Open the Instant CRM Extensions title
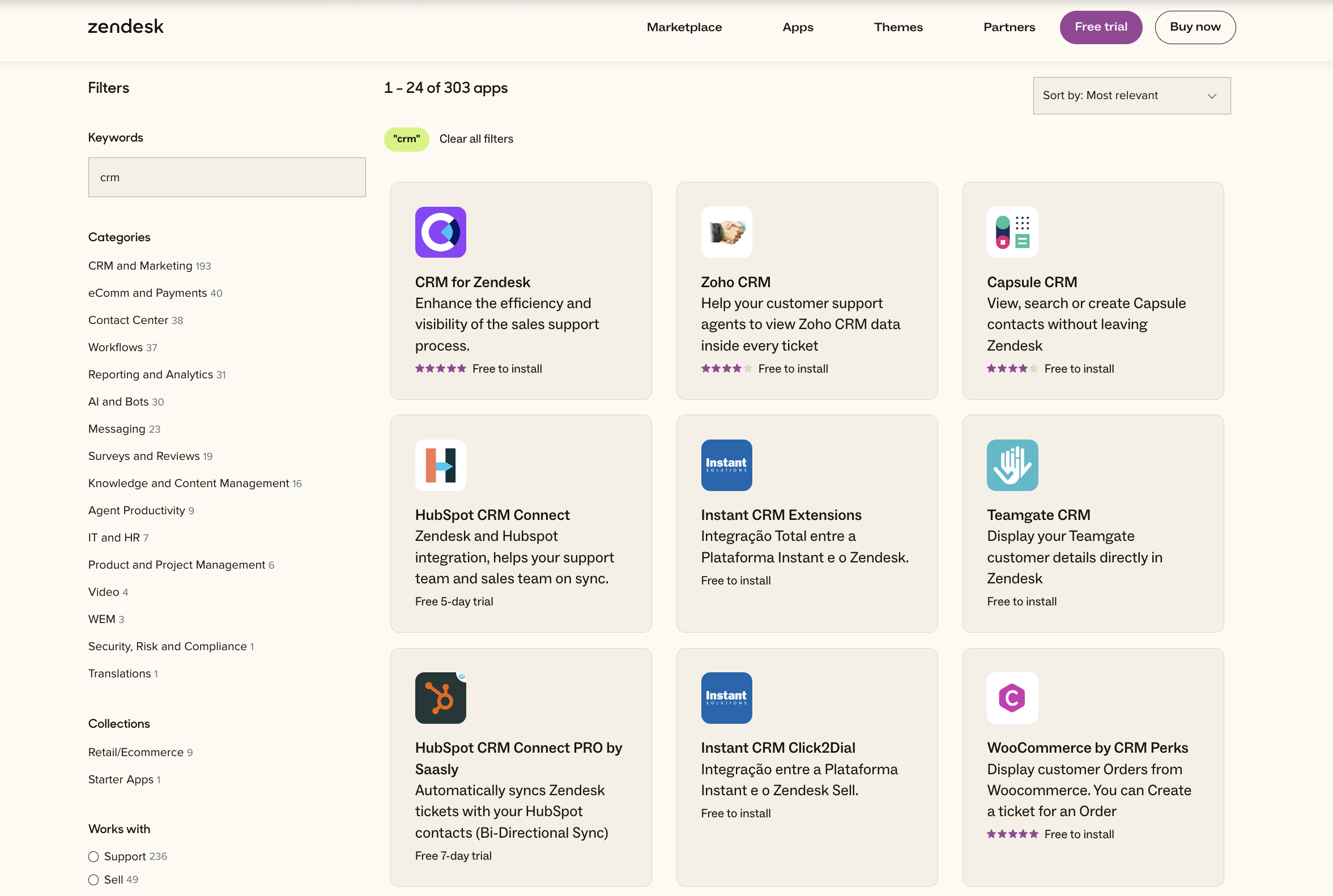This screenshot has height=896, width=1333. pyautogui.click(x=781, y=515)
